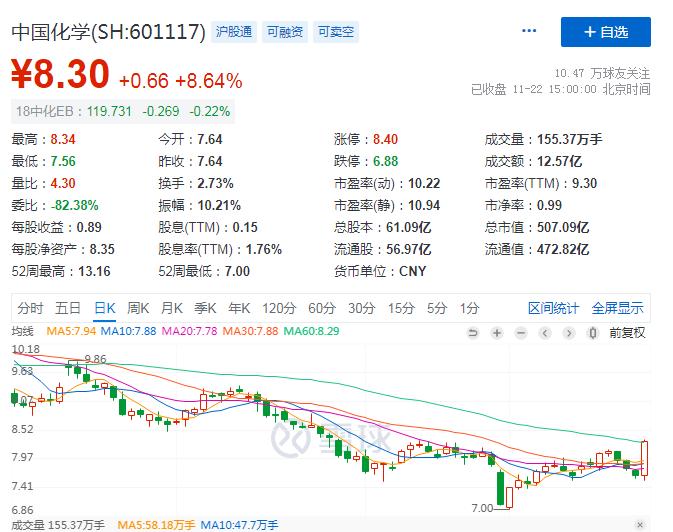The image size is (673, 532).
Task: Click the 货币单位 value CNY
Action: (x=412, y=271)
